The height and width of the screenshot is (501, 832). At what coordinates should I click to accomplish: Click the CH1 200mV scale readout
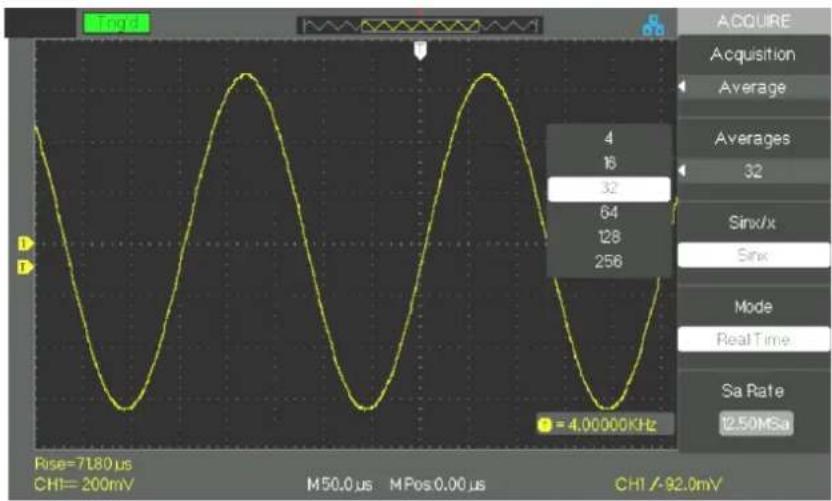[84, 484]
